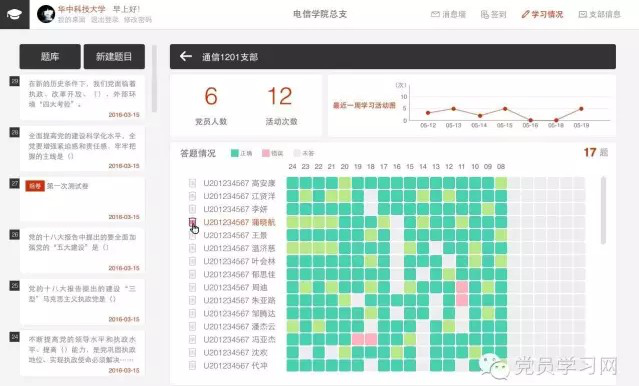Click number badge 29 beside first question
The image size is (639, 386).
[15, 81]
